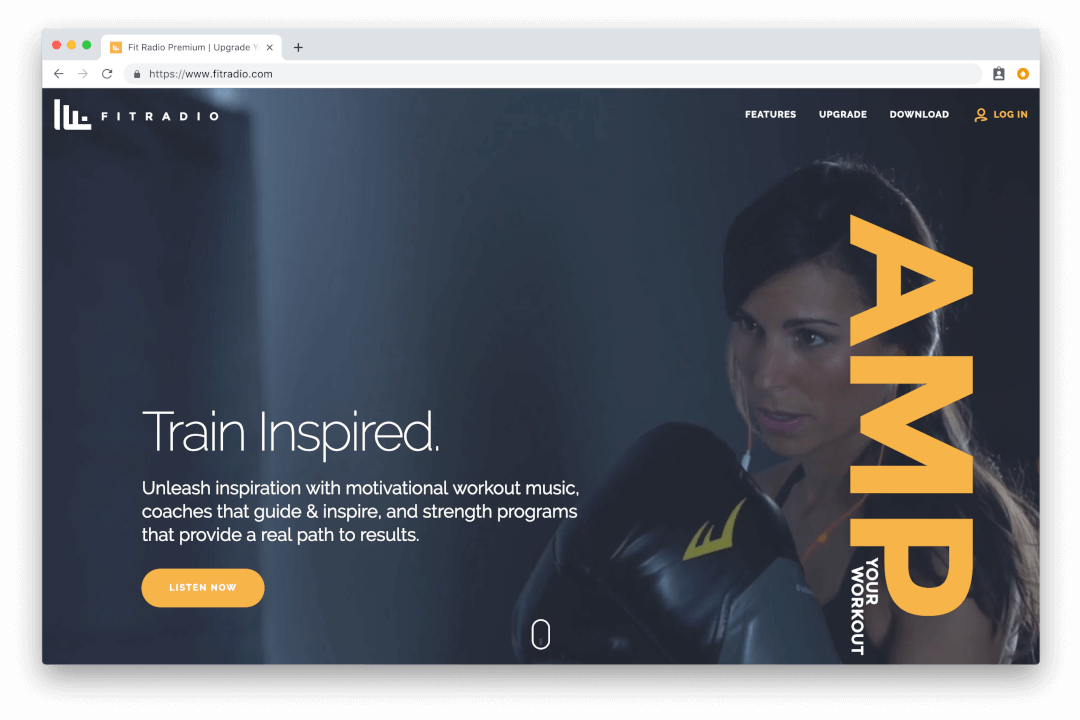Open the clipboard extension icon in the toolbar
The image size is (1080, 720).
(x=999, y=74)
